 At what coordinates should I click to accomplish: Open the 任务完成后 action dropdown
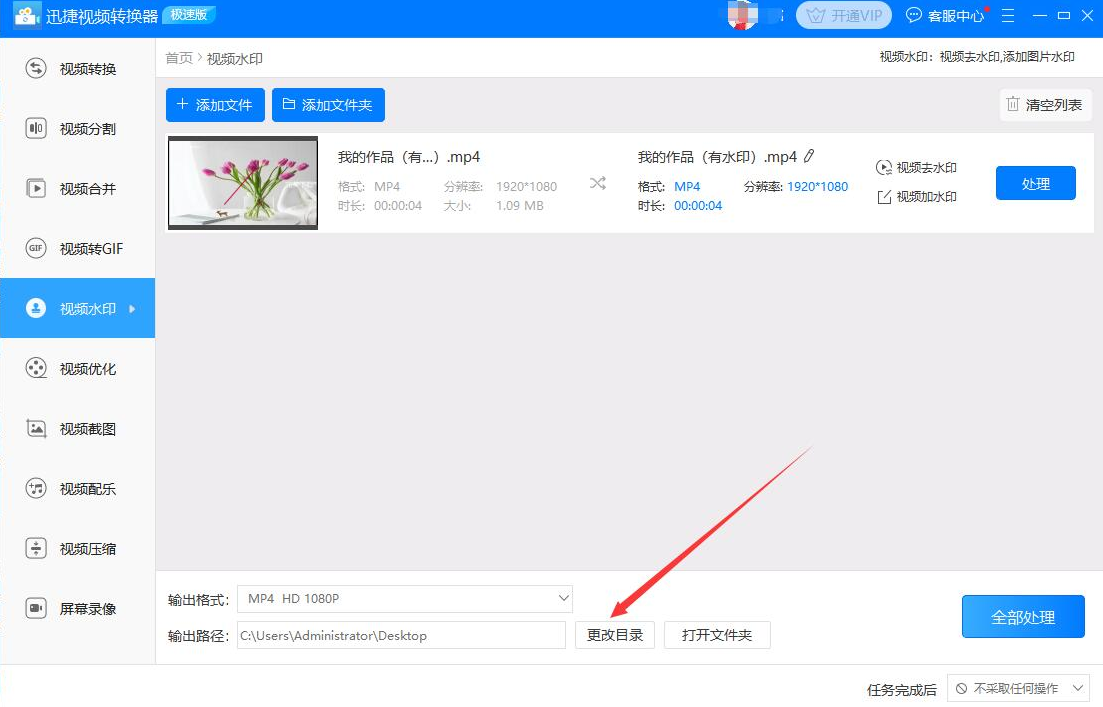pos(1018,689)
